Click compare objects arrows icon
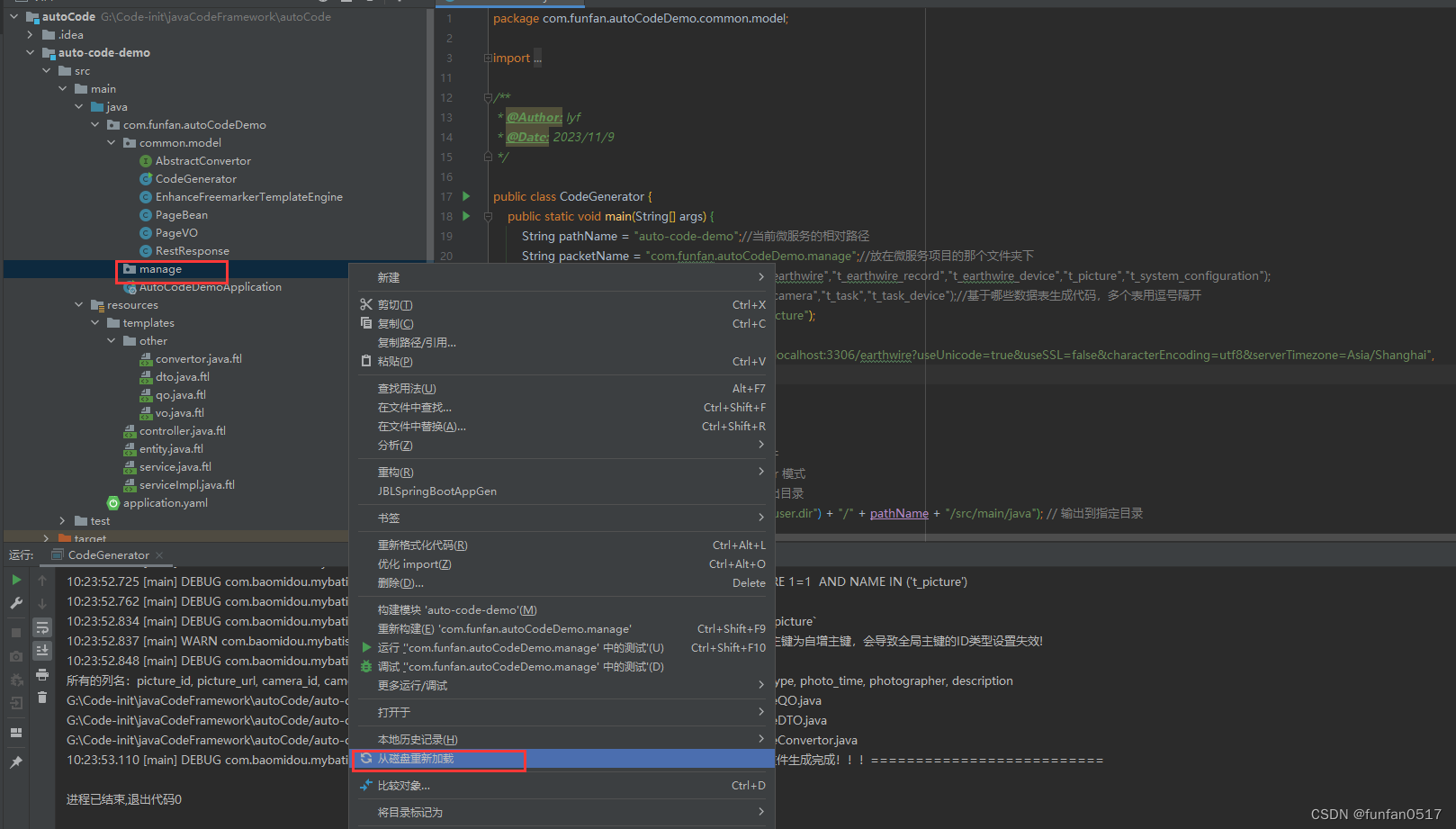Screen dimensions: 1456x829 [x=366, y=786]
